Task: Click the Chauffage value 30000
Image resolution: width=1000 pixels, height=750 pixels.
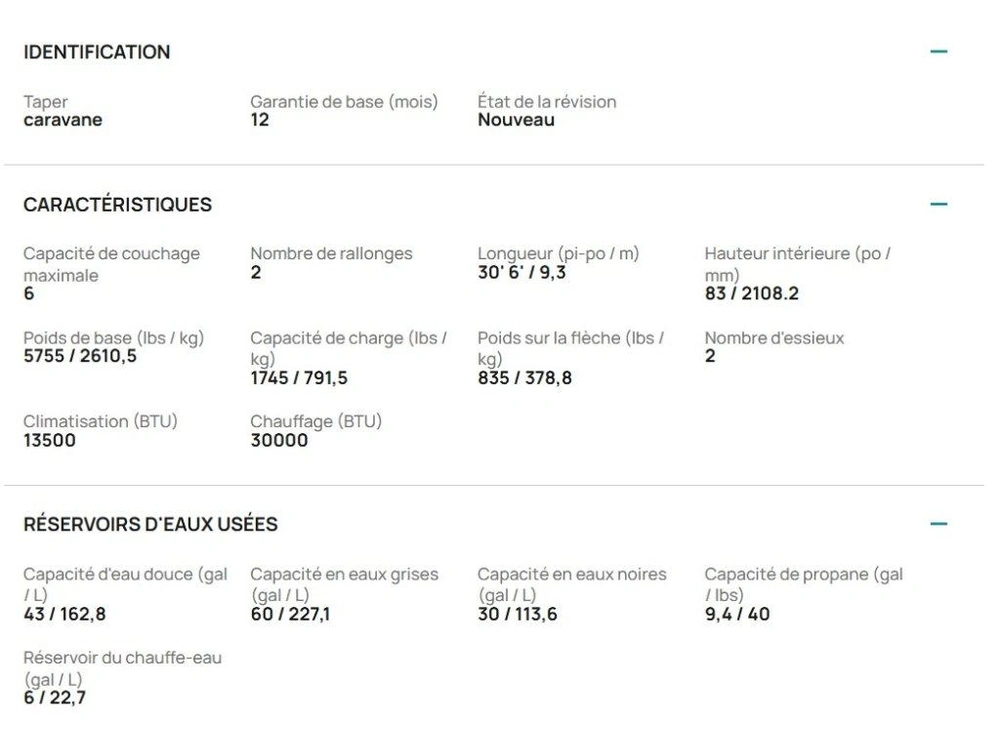Action: point(279,440)
